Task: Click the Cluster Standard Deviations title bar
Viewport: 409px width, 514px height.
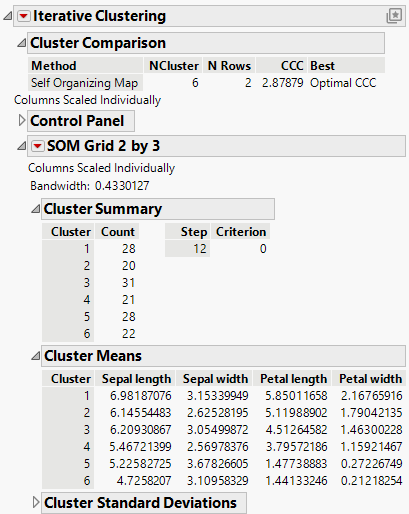Action: coord(144,503)
